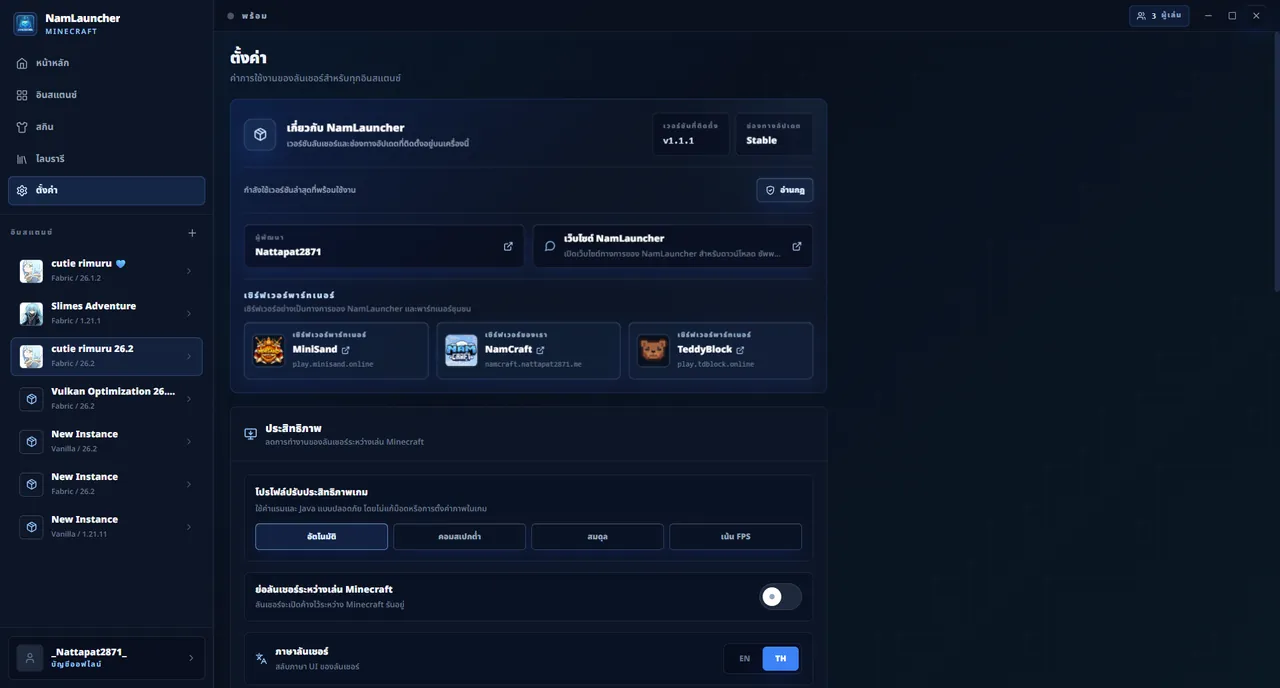Add a new instance with the plus icon
Viewport: 1280px width, 688px height.
[x=192, y=233]
